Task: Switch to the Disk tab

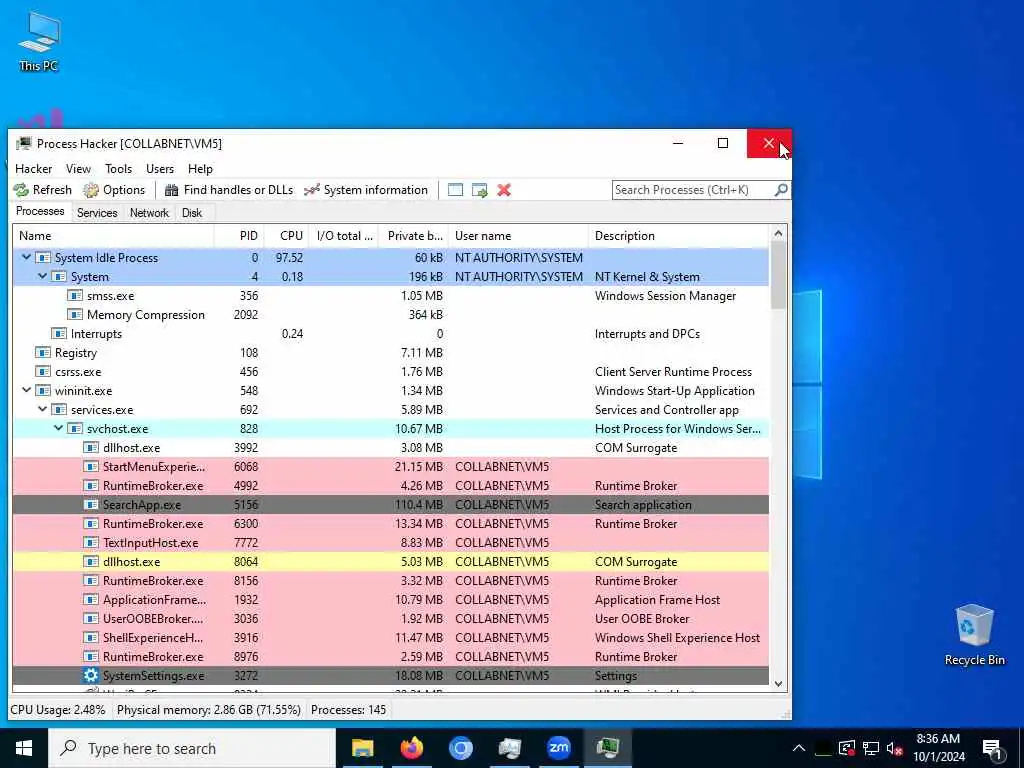Action: 192,213
